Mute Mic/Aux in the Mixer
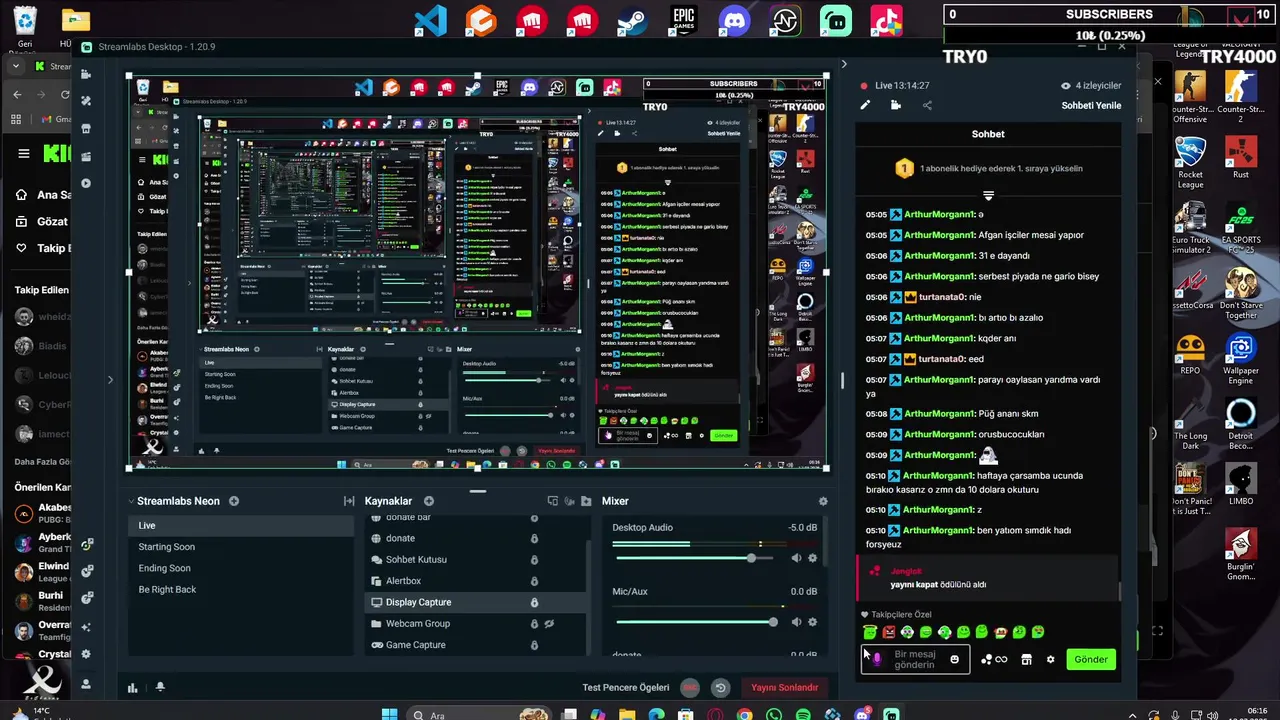 (796, 622)
